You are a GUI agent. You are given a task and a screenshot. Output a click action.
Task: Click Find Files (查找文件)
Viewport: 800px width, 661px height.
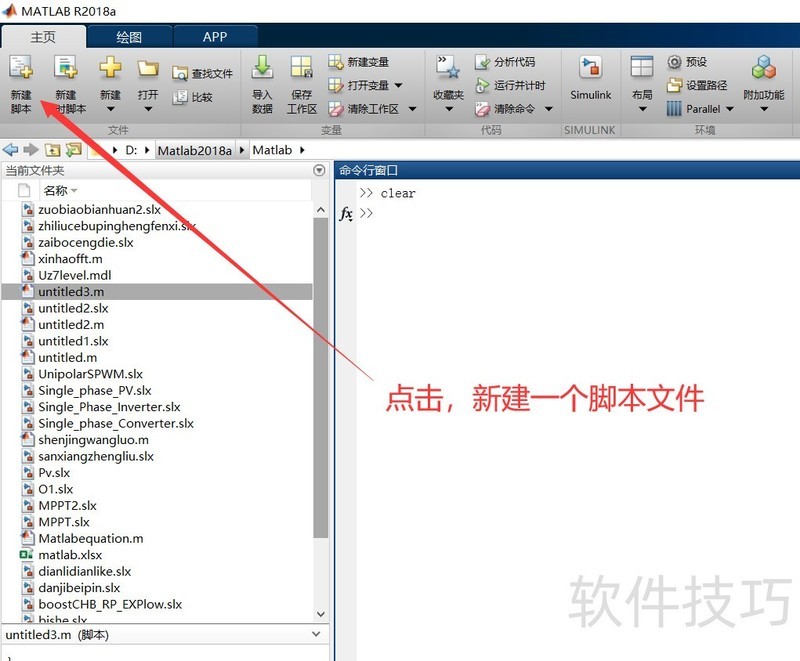[x=202, y=73]
